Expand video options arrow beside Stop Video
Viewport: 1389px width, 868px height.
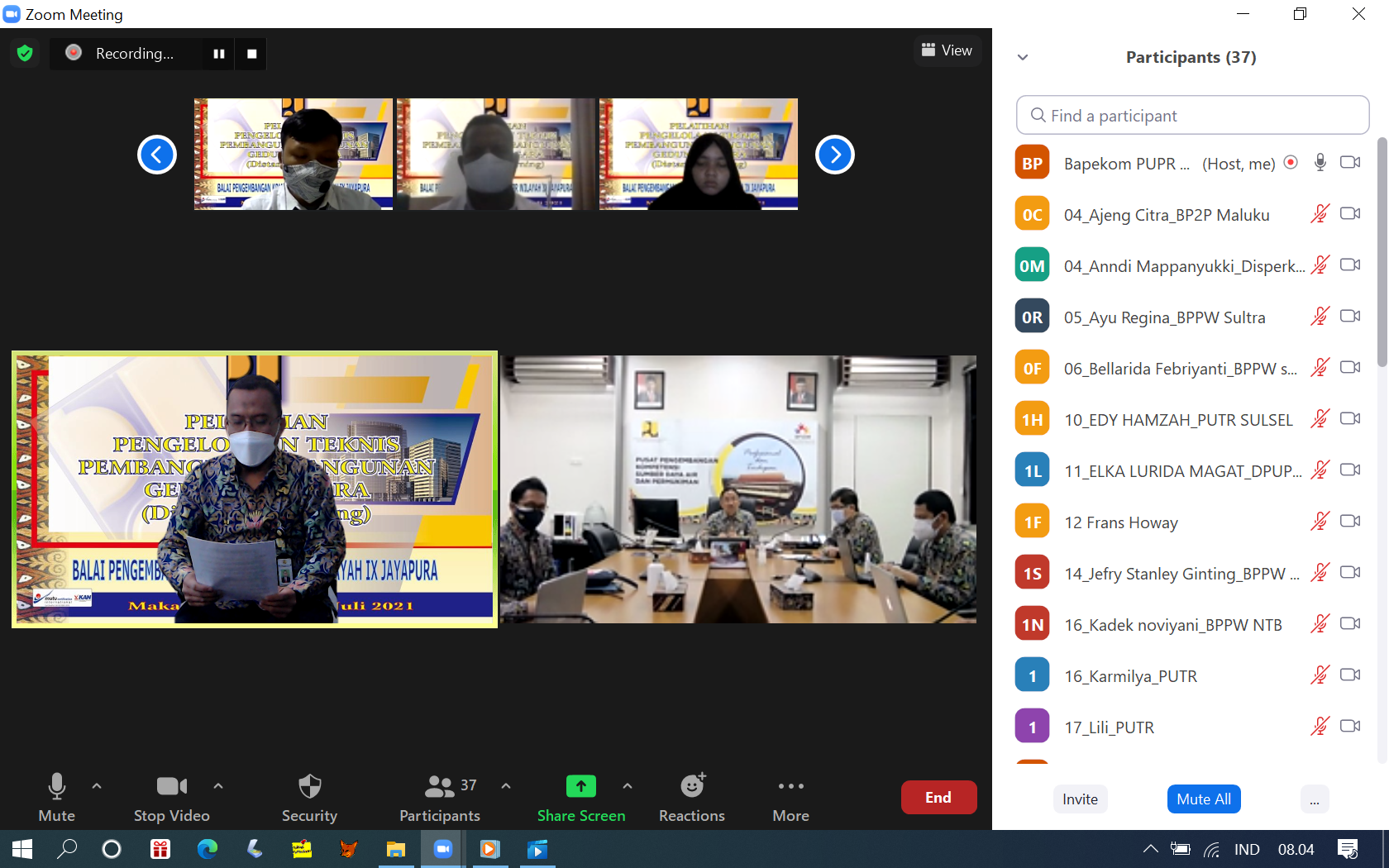tap(218, 786)
